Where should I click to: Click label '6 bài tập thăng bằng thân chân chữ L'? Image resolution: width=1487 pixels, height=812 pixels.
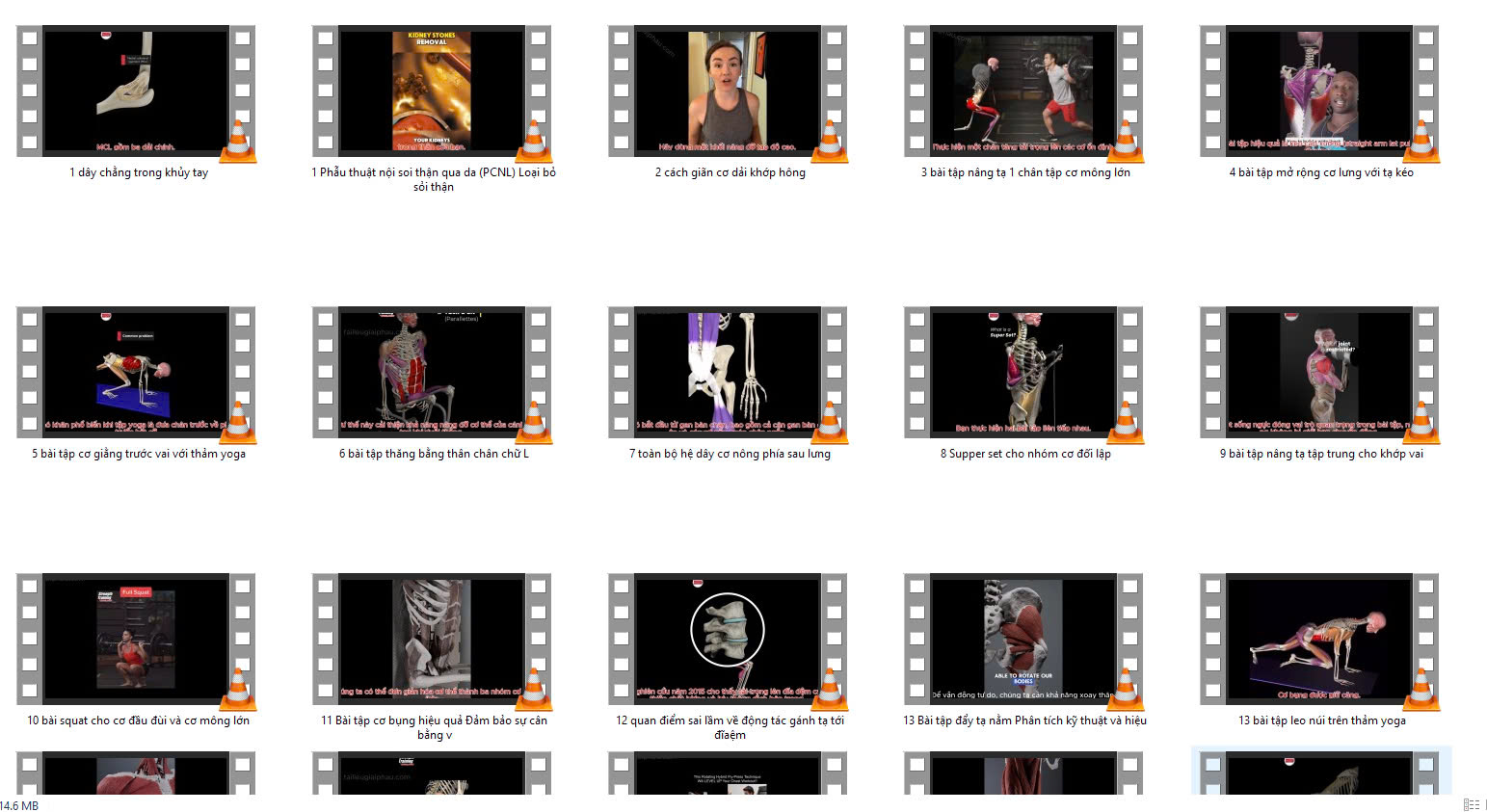[434, 454]
